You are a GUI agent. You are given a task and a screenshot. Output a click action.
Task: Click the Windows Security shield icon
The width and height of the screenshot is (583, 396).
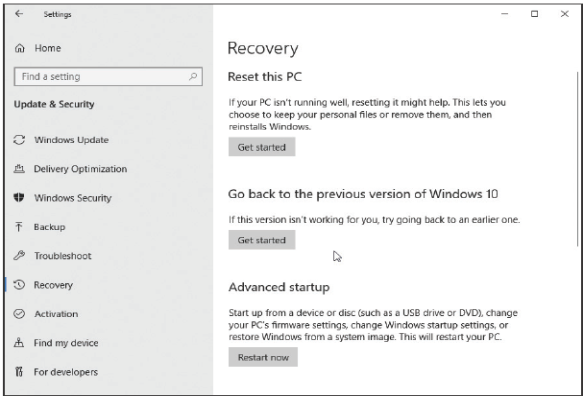(19, 197)
